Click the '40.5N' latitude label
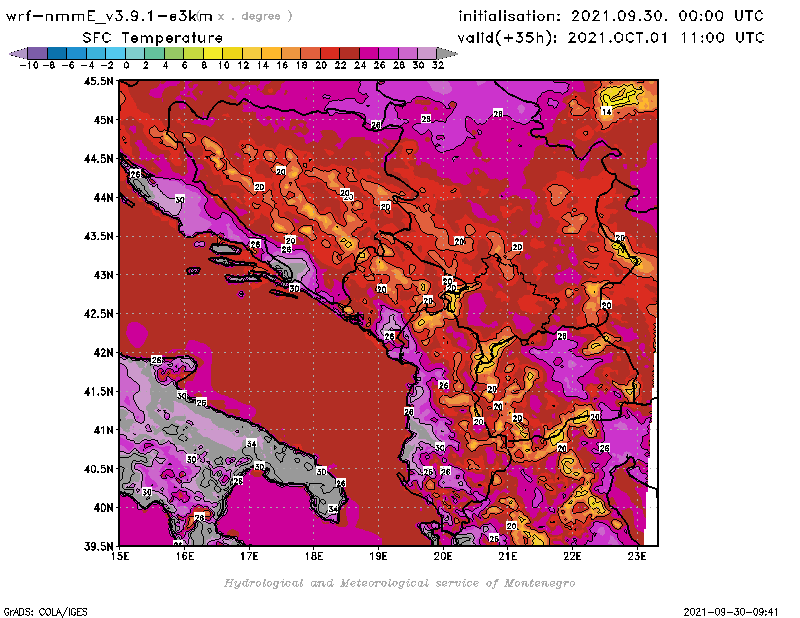This screenshot has height=618, width=800. 98,468
